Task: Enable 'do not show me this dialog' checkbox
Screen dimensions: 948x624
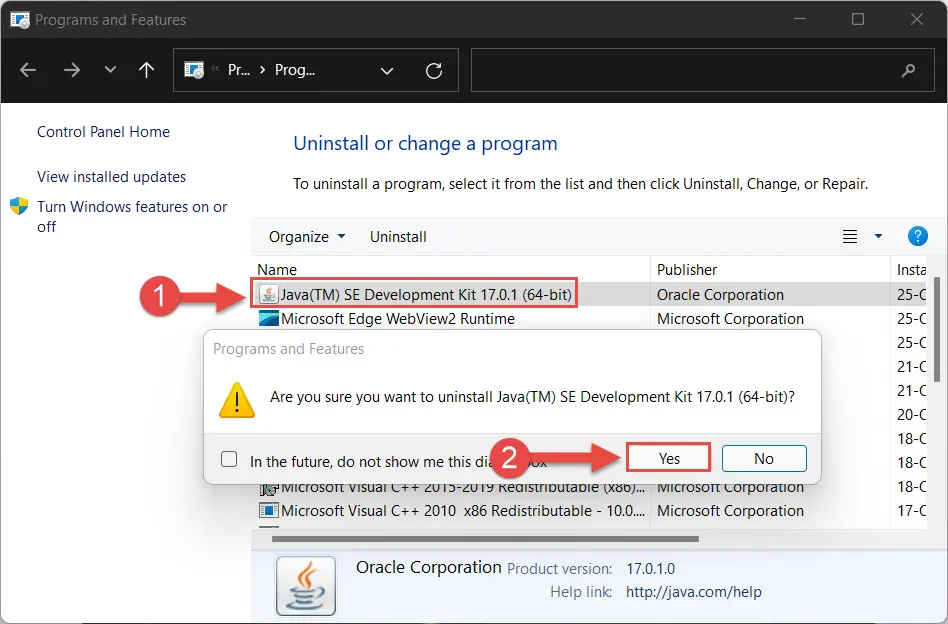Action: [x=229, y=459]
